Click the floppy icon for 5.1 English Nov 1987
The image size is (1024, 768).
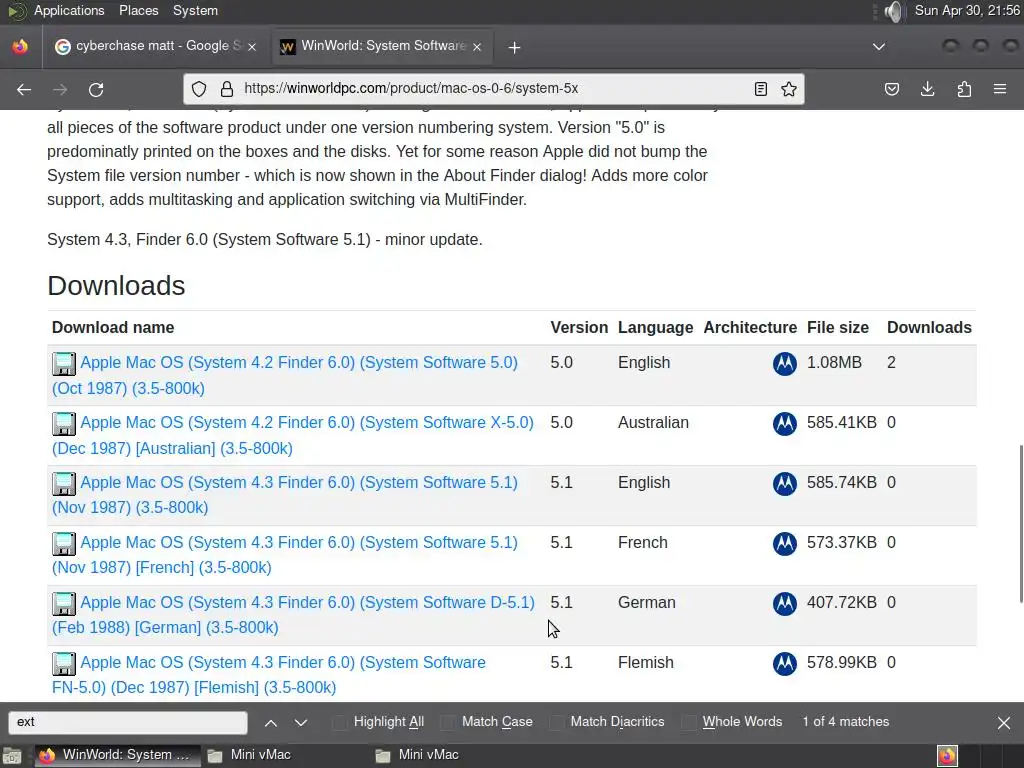point(64,484)
